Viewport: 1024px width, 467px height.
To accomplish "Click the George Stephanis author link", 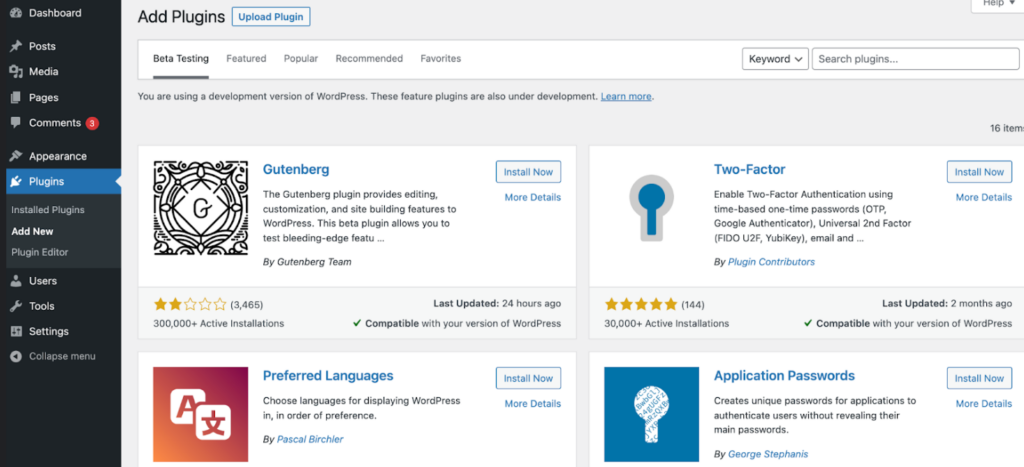I will (x=768, y=454).
